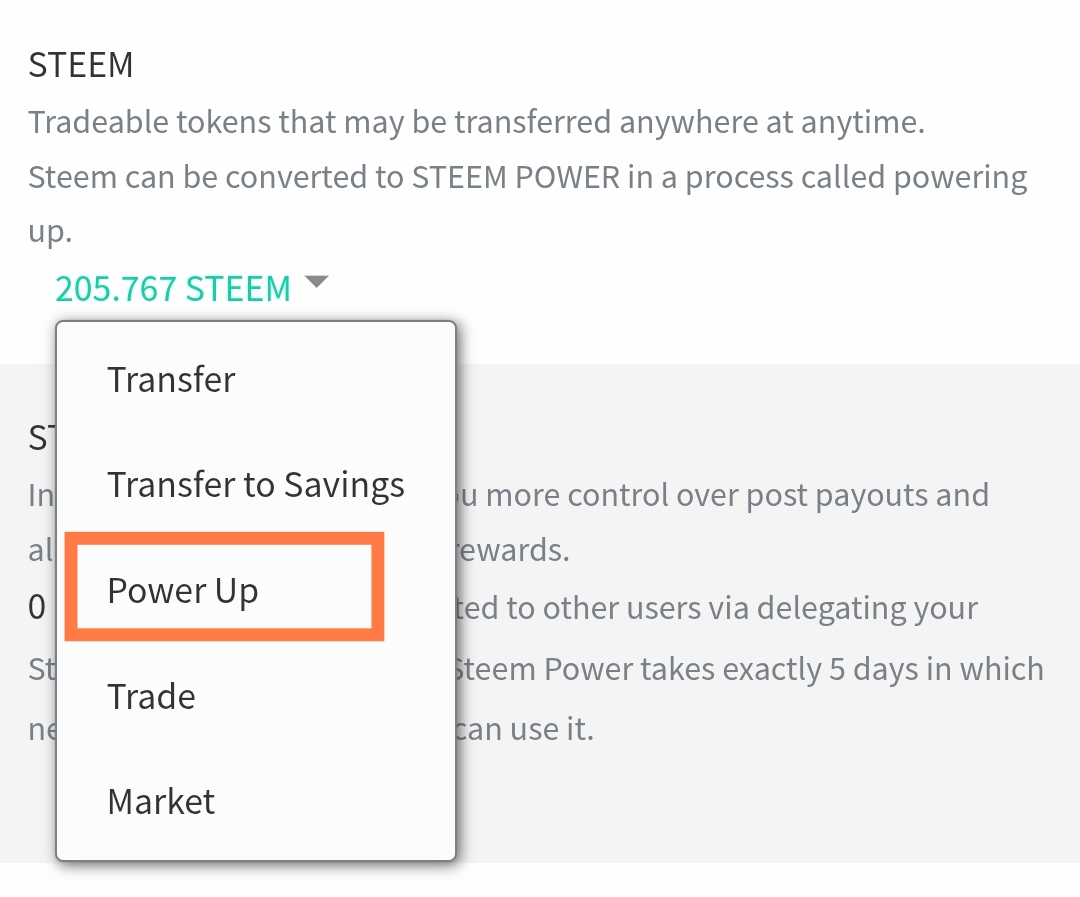The image size is (1080, 897).
Task: Click the 'Tradeable tokens' description line
Action: (x=476, y=123)
